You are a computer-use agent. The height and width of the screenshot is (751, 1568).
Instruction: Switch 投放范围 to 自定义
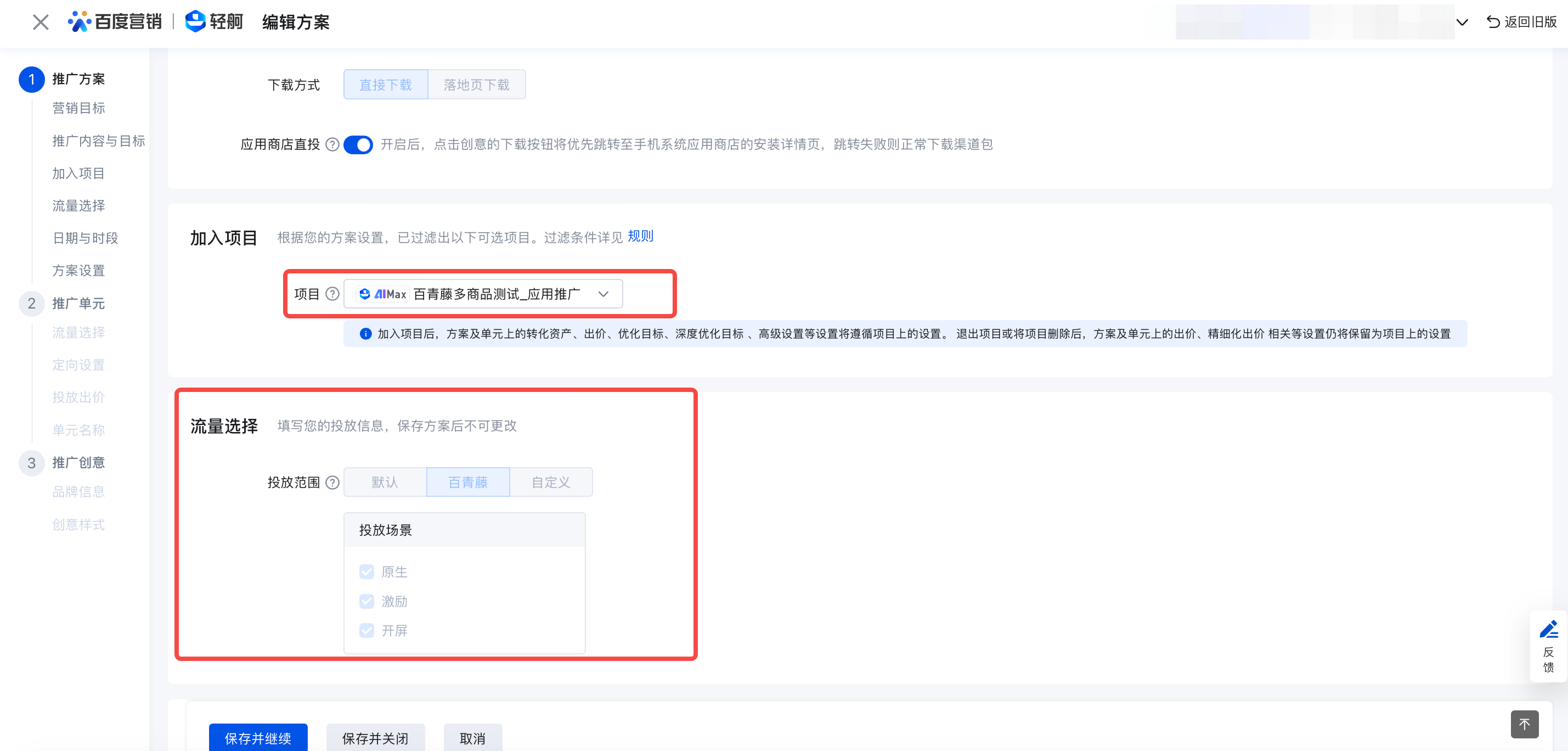pyautogui.click(x=550, y=483)
